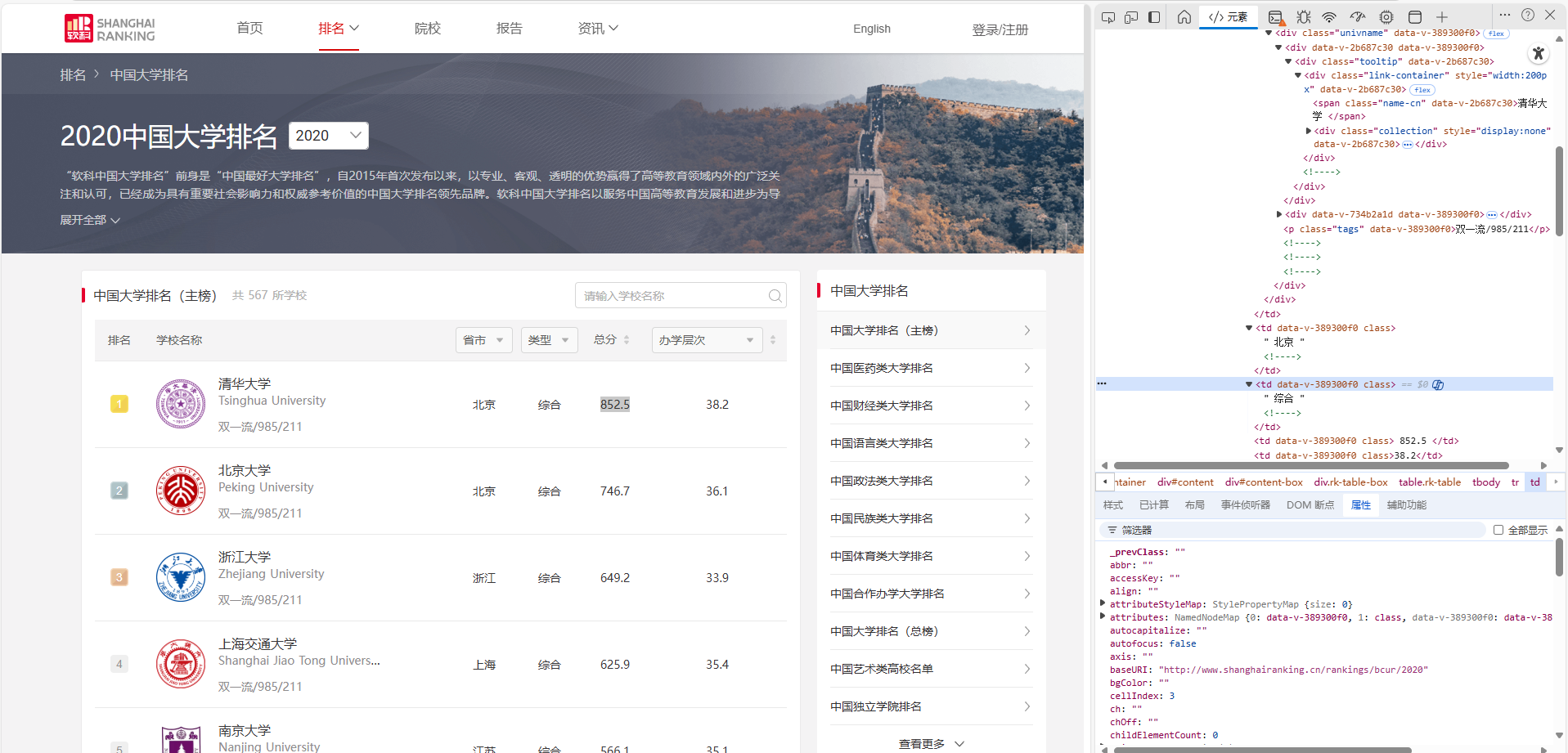Click the search magnifier in school search box
Screen dimensions: 1568x753
click(775, 296)
